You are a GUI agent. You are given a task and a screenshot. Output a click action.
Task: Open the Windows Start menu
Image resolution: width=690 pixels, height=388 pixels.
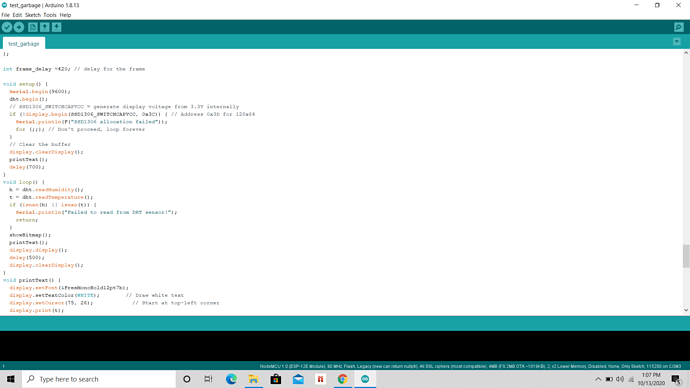pos(11,379)
